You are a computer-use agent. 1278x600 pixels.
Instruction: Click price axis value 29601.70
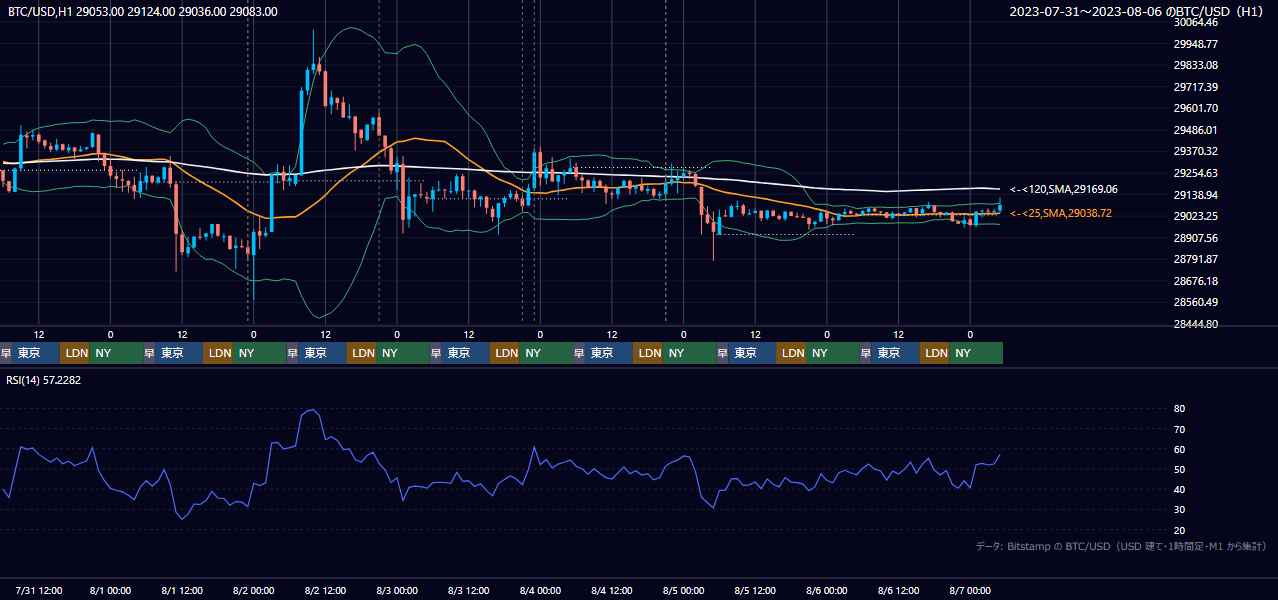point(1195,108)
